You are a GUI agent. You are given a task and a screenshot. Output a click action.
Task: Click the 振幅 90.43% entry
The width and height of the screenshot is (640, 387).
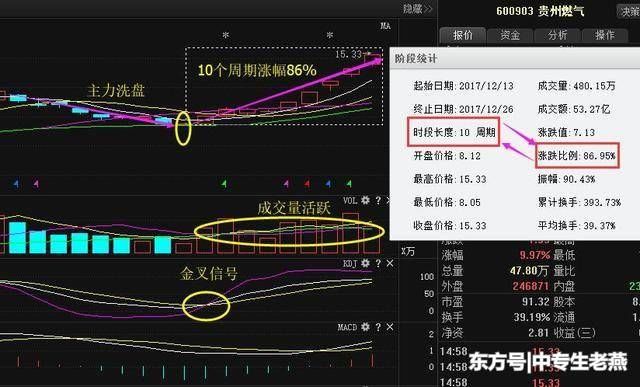pyautogui.click(x=566, y=179)
